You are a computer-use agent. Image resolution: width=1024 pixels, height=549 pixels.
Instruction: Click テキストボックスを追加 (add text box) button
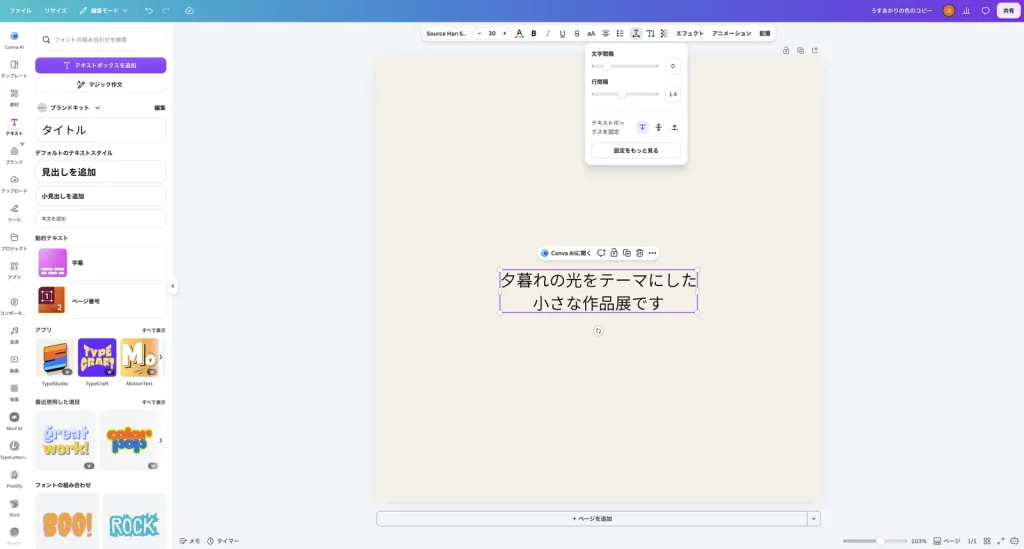click(101, 65)
